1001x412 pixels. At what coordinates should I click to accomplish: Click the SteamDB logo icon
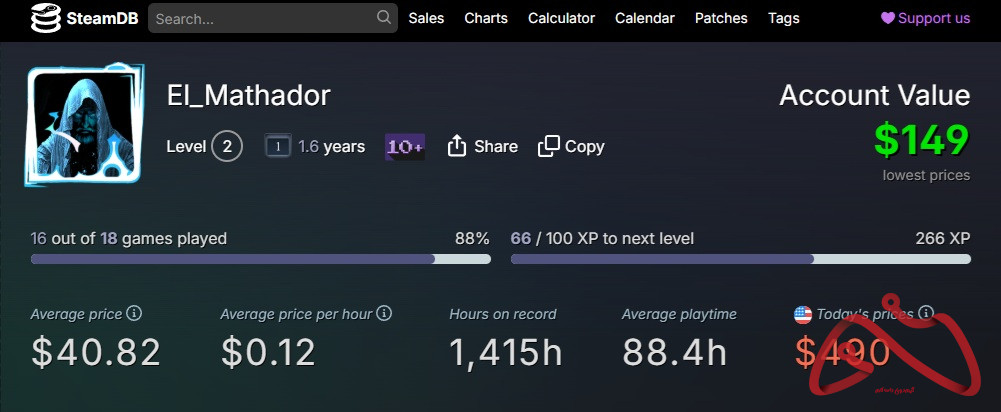[x=46, y=18]
